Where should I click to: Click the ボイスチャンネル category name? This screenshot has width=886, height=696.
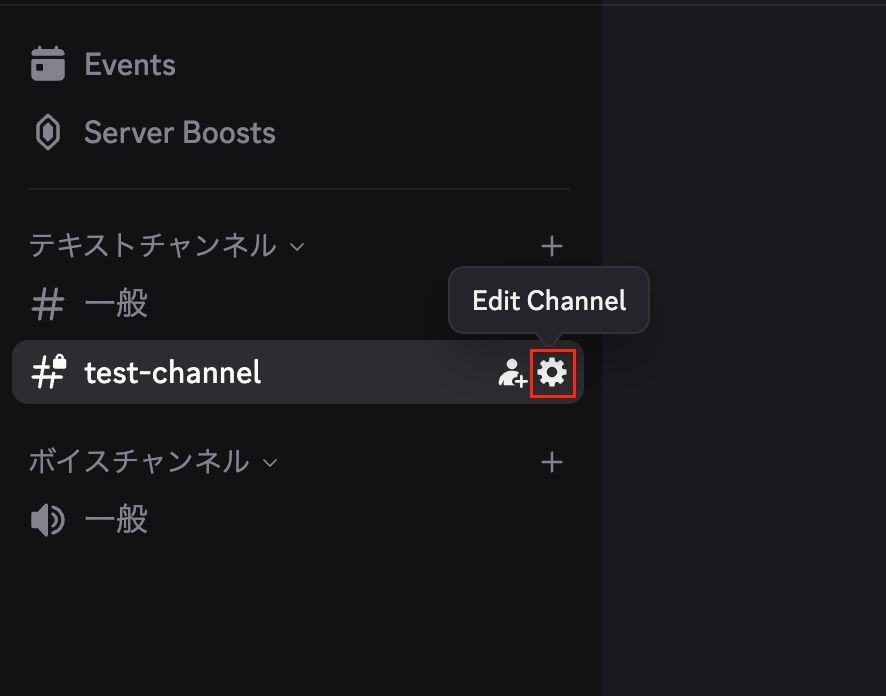click(x=138, y=462)
